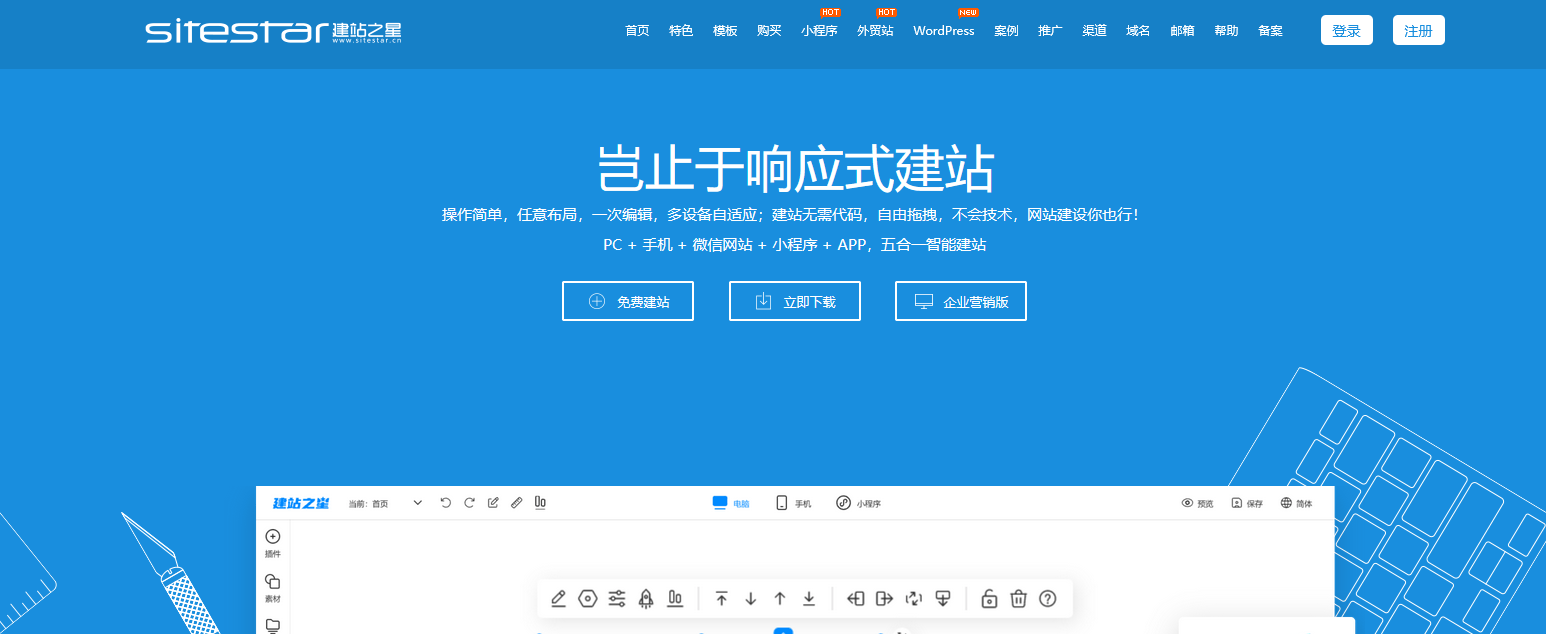1546x634 pixels.
Task: Click the undo arrow in the editor preview
Action: (445, 503)
